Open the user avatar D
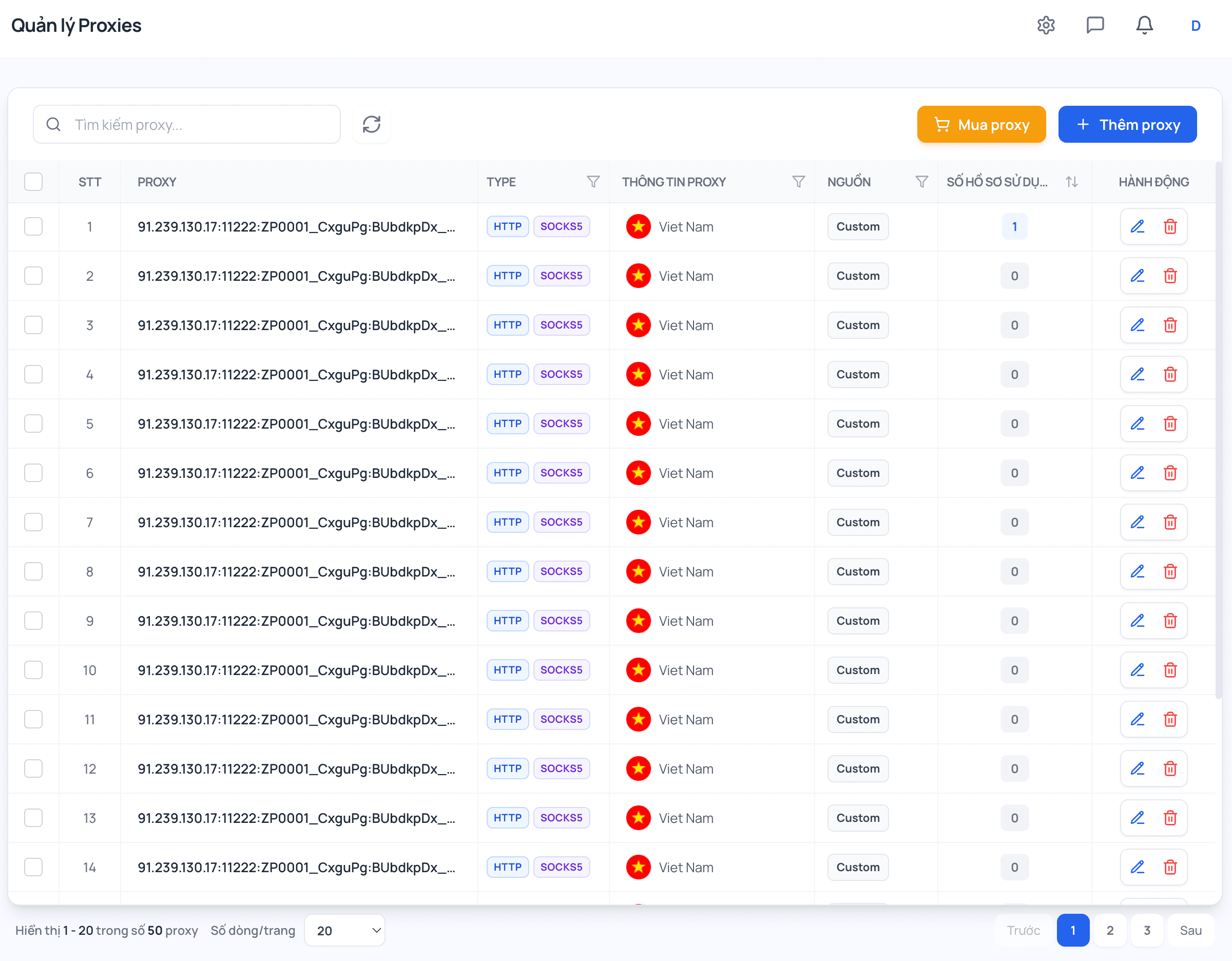Image resolution: width=1232 pixels, height=961 pixels. click(1196, 26)
